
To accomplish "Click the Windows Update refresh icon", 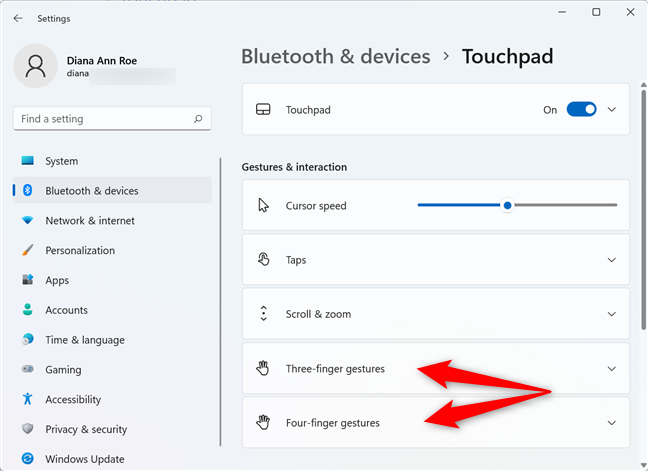I will [28, 459].
